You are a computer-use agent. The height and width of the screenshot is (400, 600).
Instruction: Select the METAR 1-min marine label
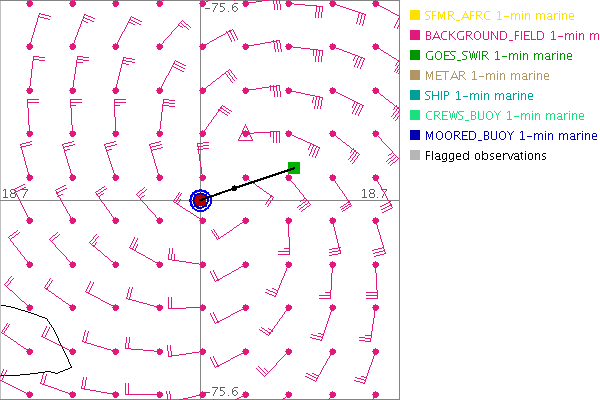tap(487, 76)
